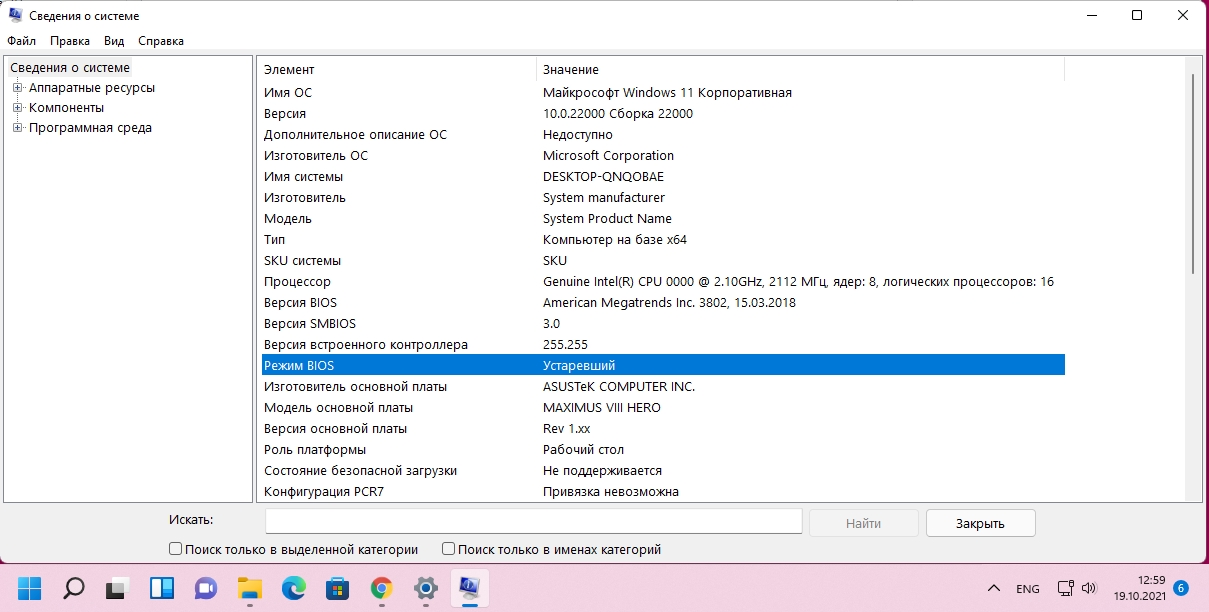Open Microsoft Store from the taskbar

337,588
